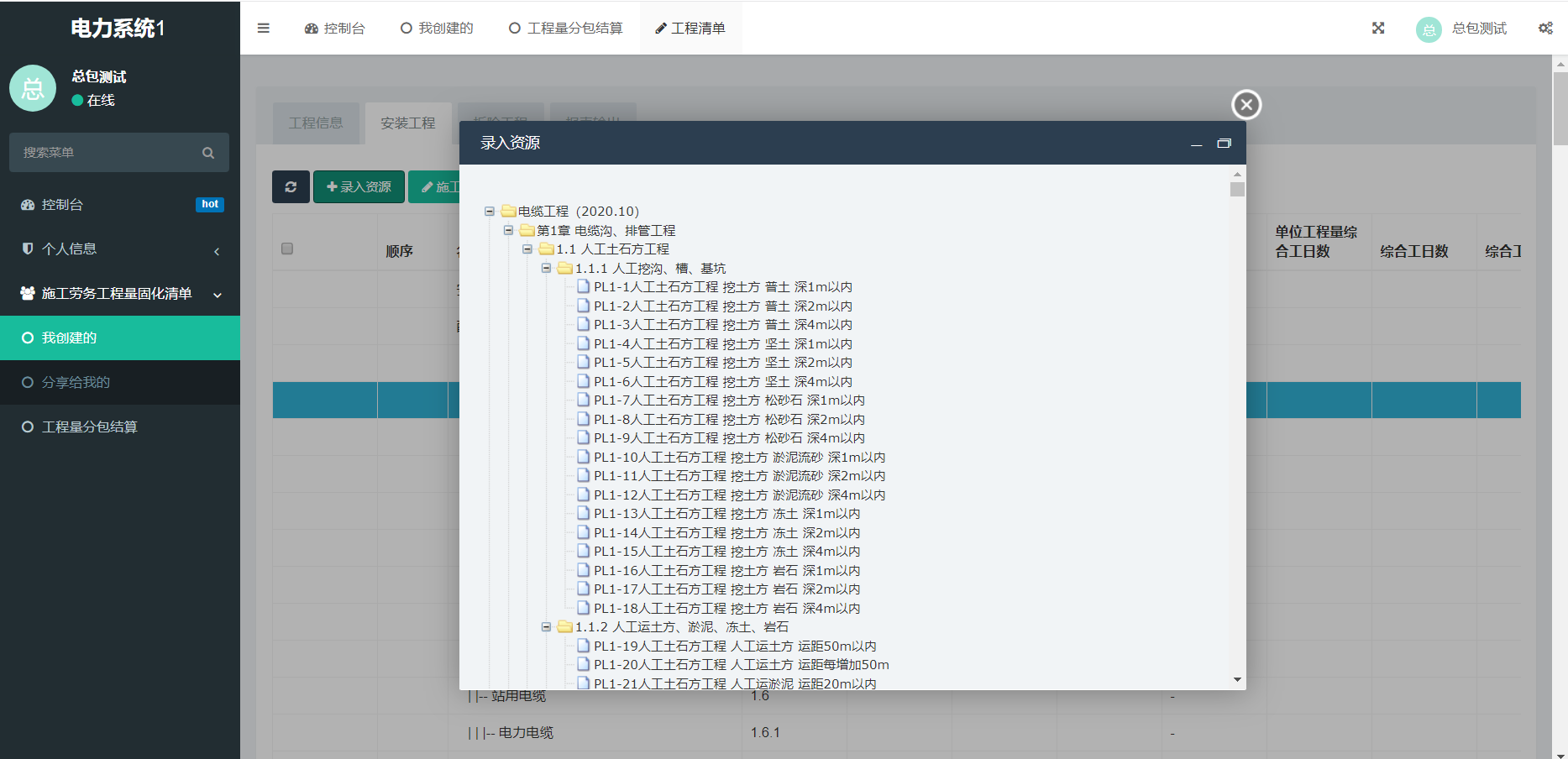Select PL1-18人工土石方工程 挖土方 岩石 深4m以内
Viewport: 1568px width, 759px height.
coord(727,608)
